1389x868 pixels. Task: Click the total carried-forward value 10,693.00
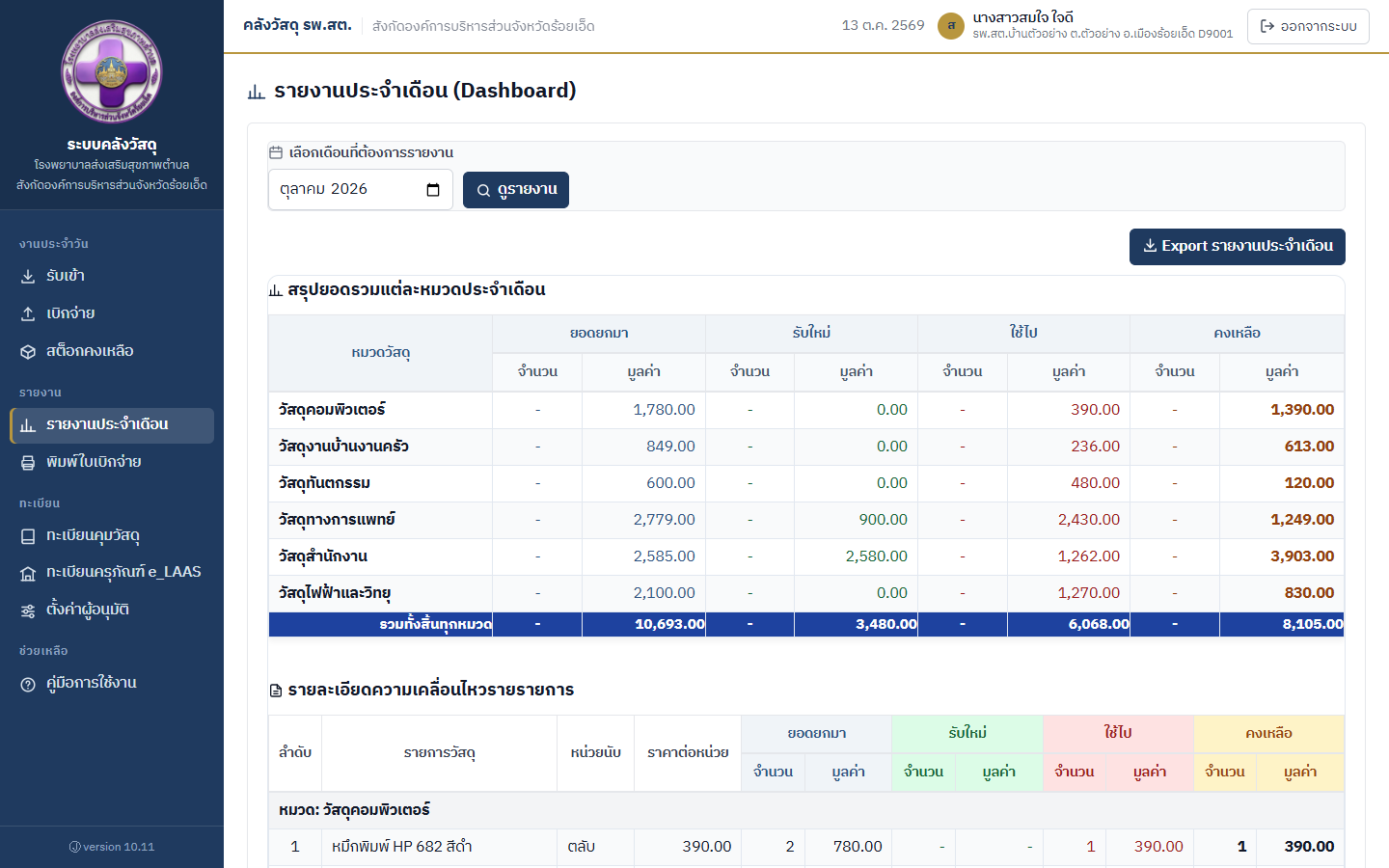point(669,625)
